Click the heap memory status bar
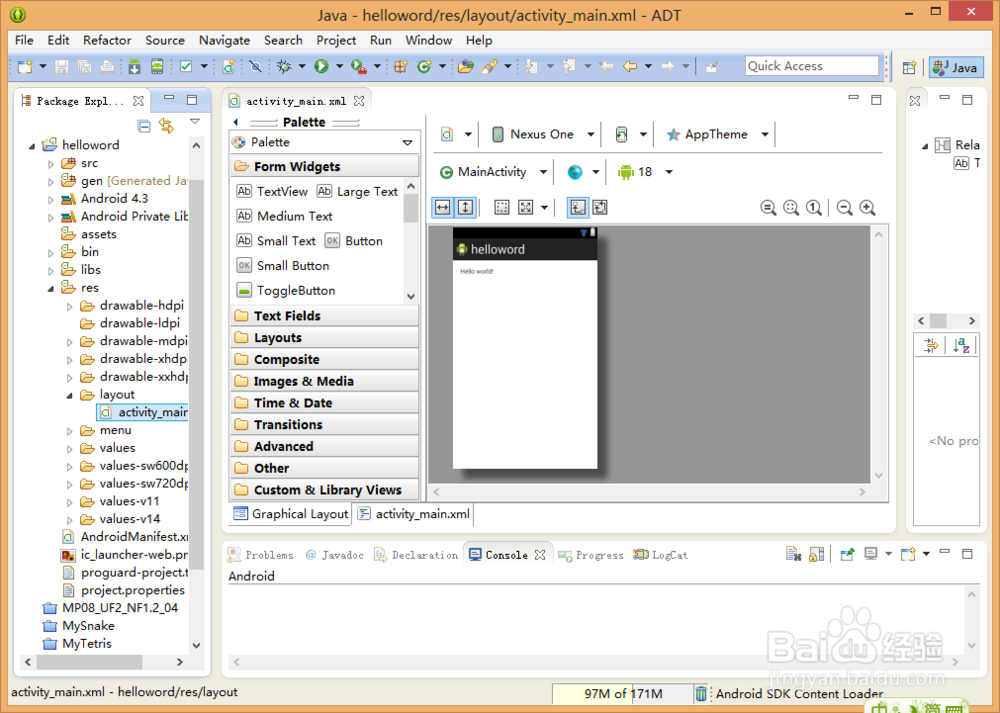The width and height of the screenshot is (1000, 713). click(622, 694)
